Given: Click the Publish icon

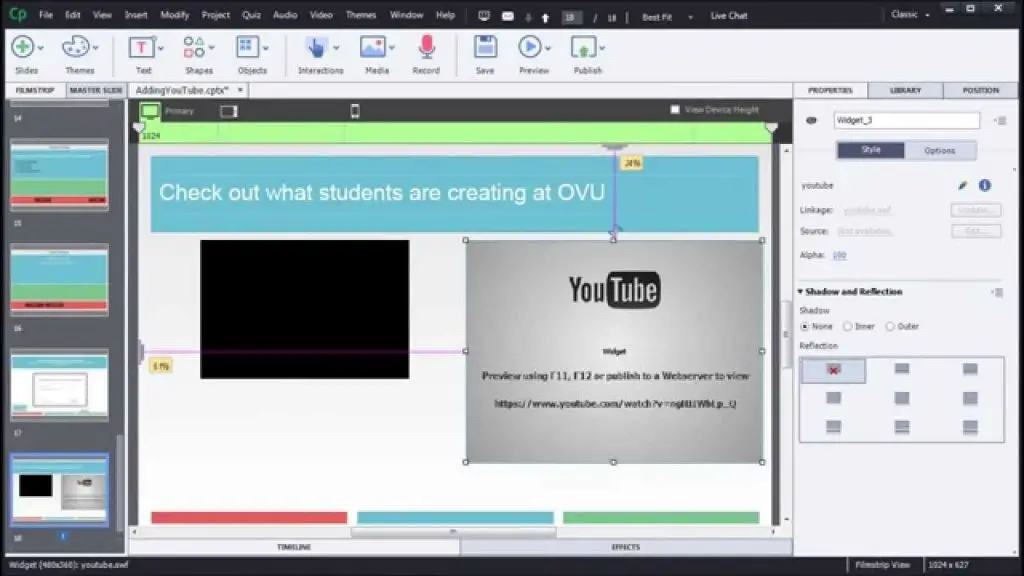Looking at the screenshot, I should pos(583,47).
